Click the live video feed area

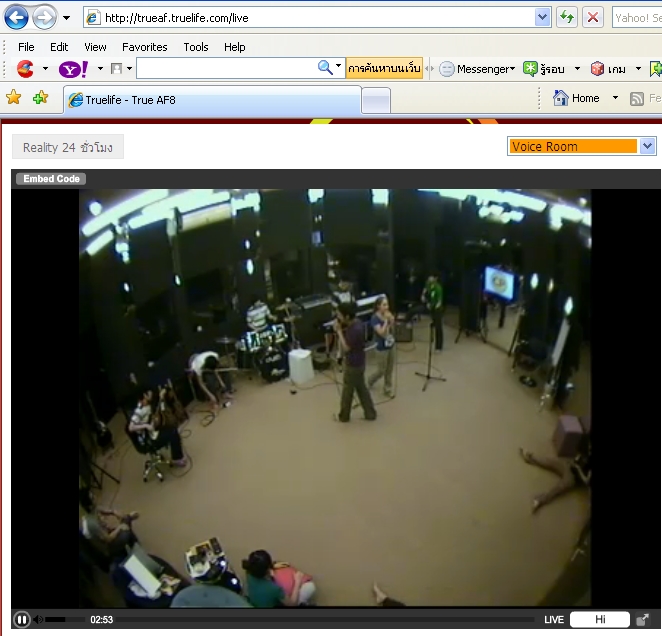pyautogui.click(x=335, y=397)
